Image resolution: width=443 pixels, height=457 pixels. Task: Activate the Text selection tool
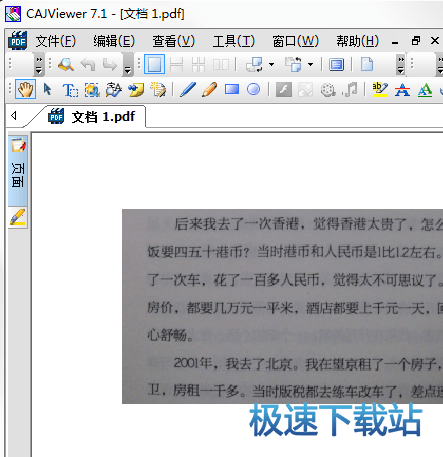(x=70, y=90)
